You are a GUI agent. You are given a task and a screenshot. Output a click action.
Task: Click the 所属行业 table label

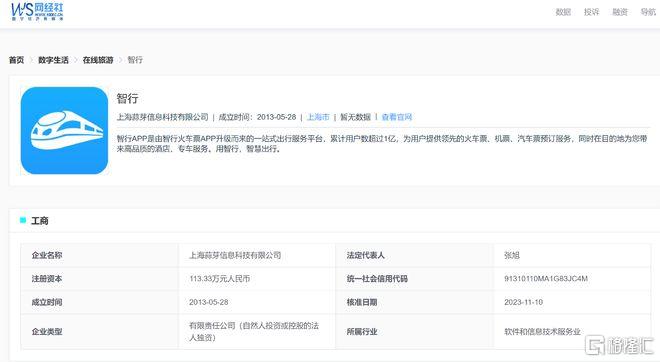tap(362, 332)
